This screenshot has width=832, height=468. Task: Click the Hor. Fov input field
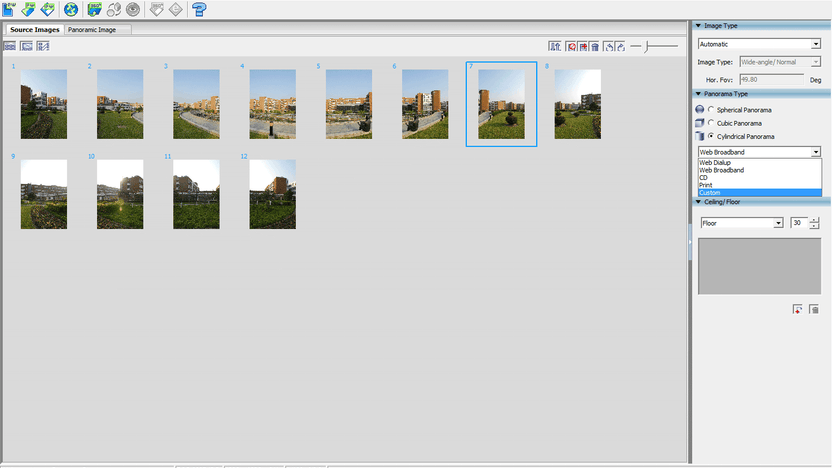pyautogui.click(x=772, y=80)
